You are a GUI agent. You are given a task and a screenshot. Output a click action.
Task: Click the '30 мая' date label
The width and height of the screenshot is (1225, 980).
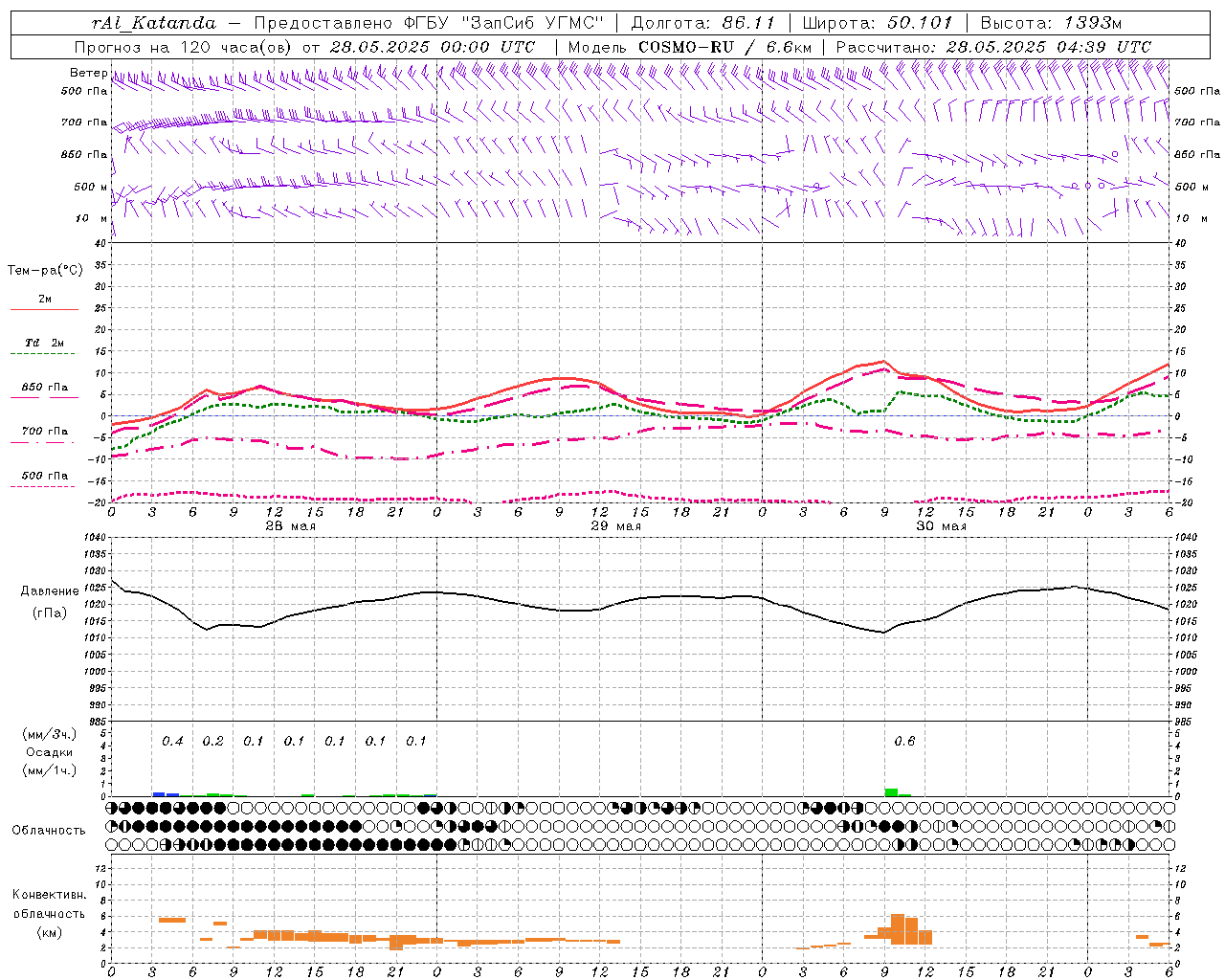941,526
